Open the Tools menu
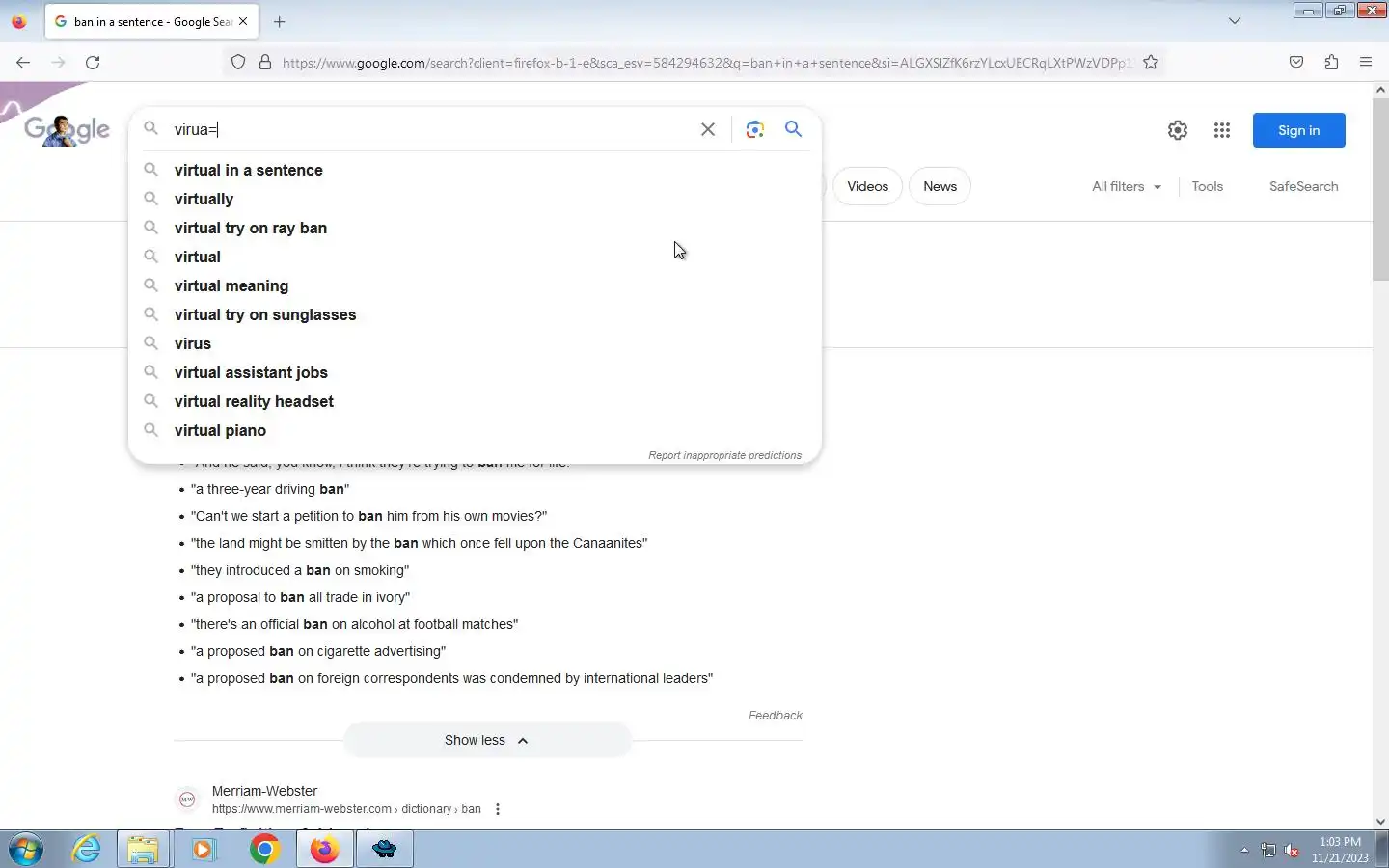Viewport: 1389px width, 868px height. tap(1207, 186)
